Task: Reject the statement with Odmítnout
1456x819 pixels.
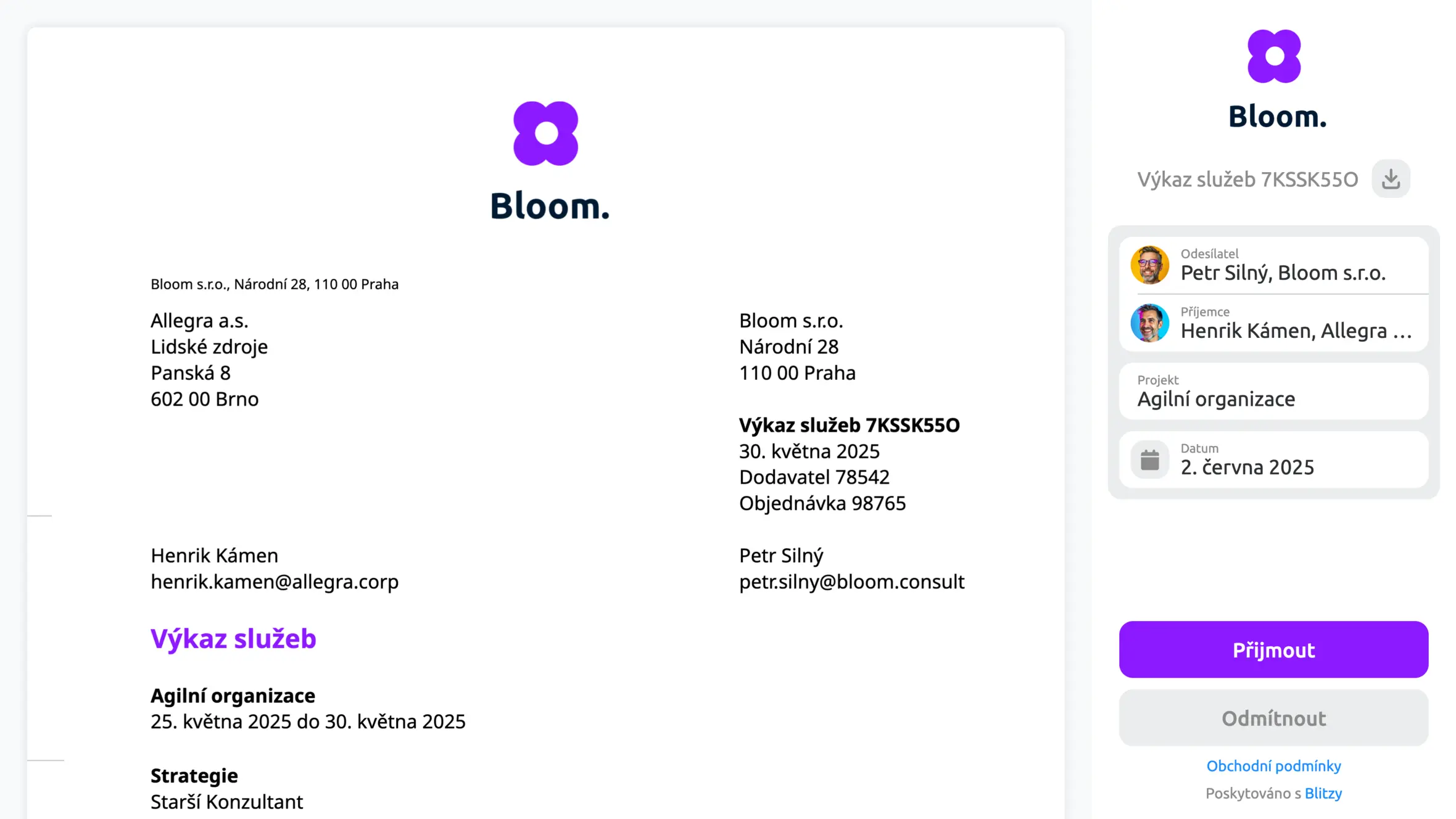Action: (1273, 718)
